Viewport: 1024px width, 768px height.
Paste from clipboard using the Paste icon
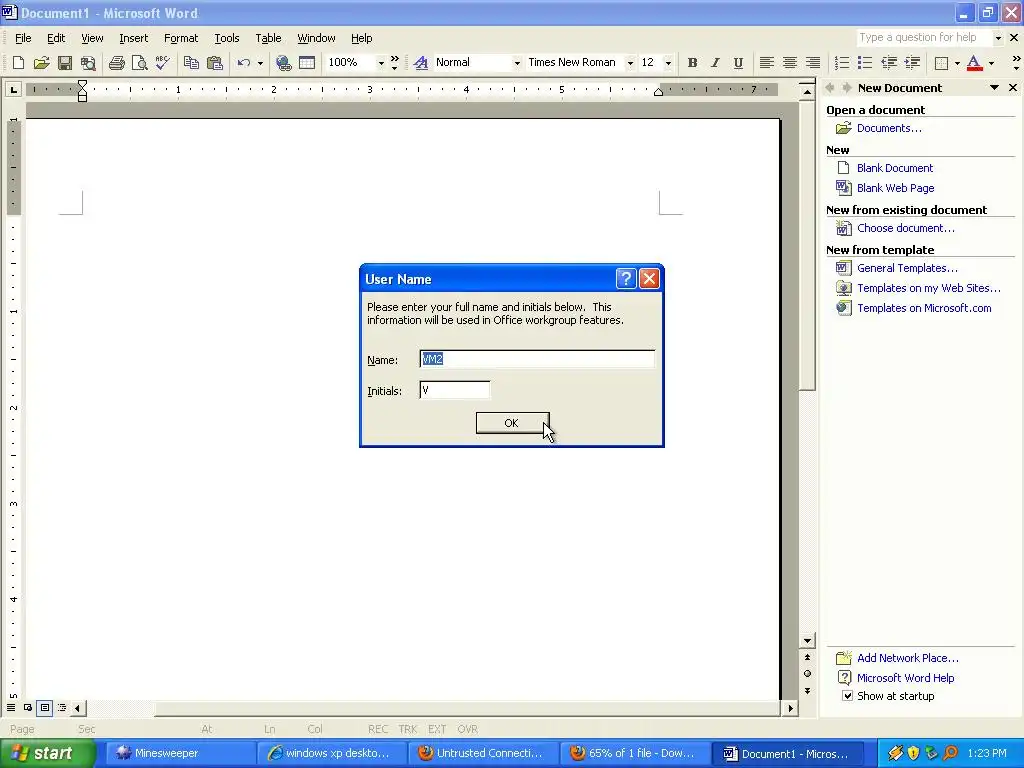point(214,63)
